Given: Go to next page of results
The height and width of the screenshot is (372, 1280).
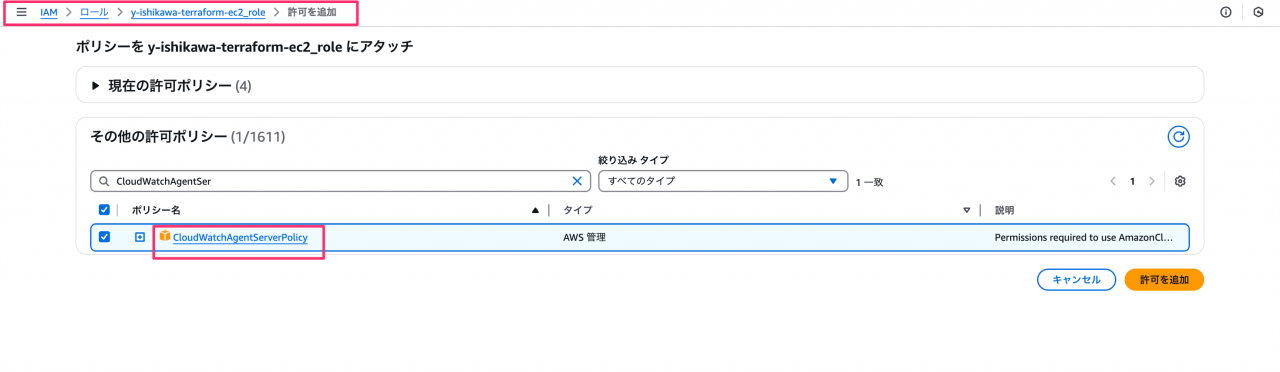Looking at the screenshot, I should [1152, 181].
